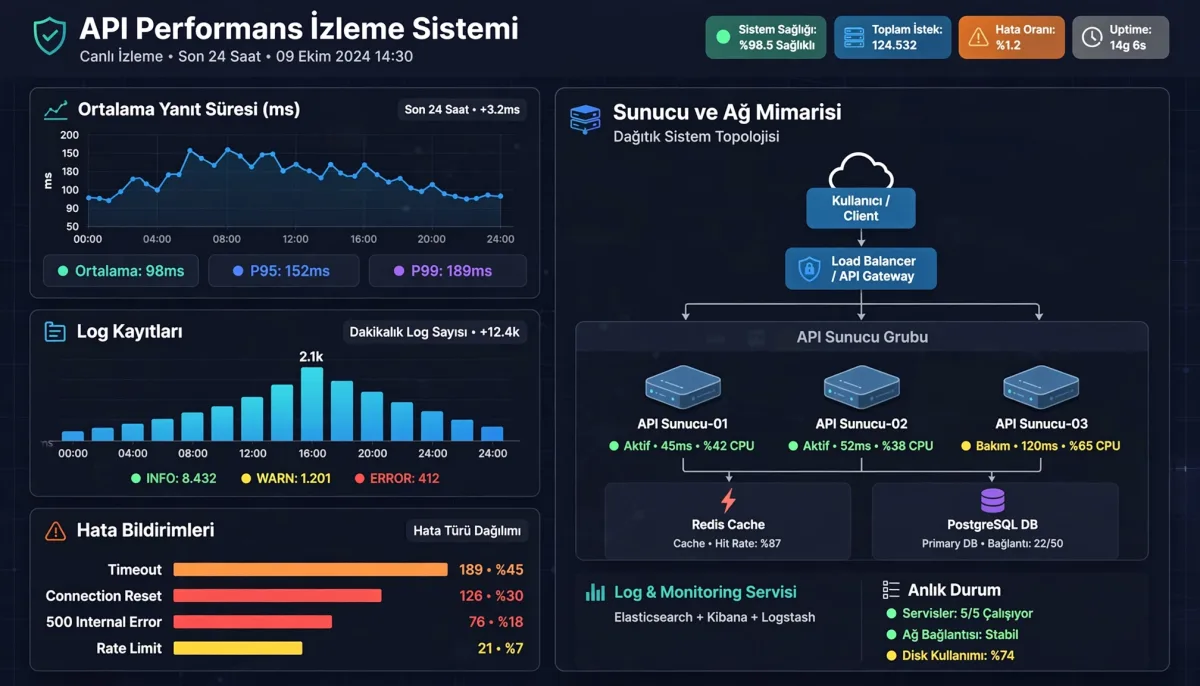Select the Dakikalık Log Sayısı +12.4k chip
Viewport: 1200px width, 686px height.
pyautogui.click(x=434, y=332)
